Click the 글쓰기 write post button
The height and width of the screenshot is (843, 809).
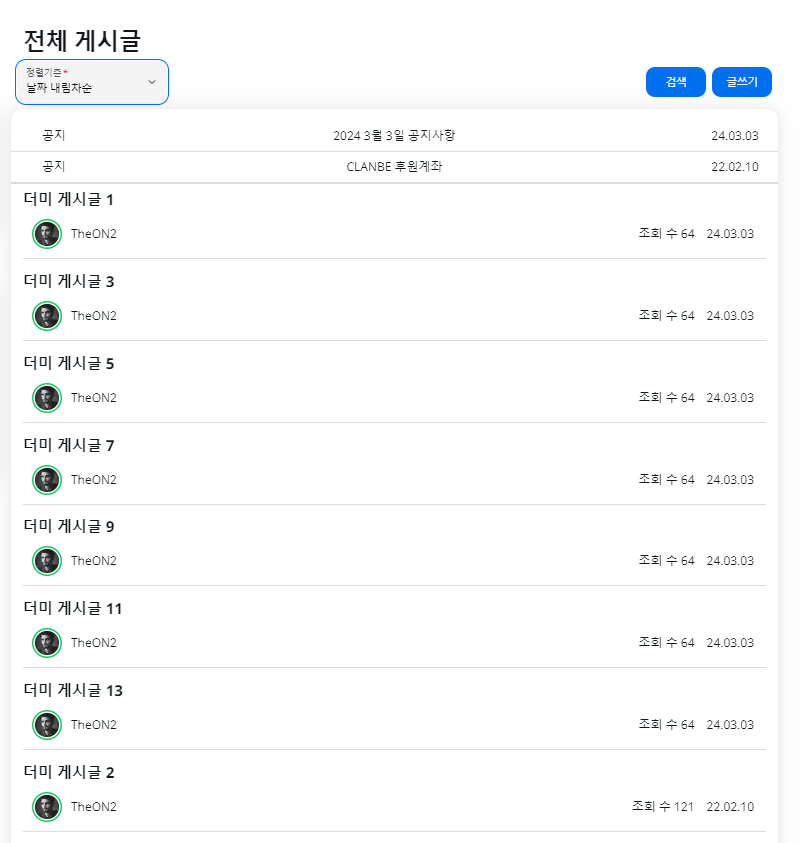coord(742,82)
